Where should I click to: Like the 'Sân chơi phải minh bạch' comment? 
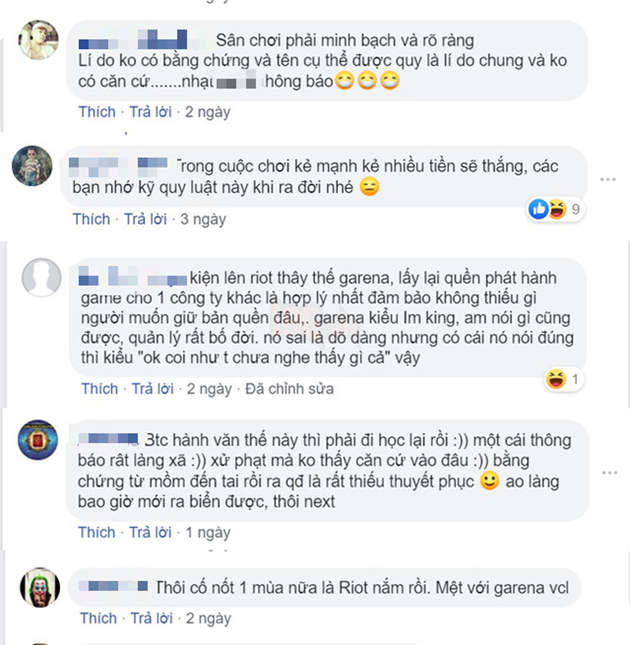pyautogui.click(x=97, y=112)
